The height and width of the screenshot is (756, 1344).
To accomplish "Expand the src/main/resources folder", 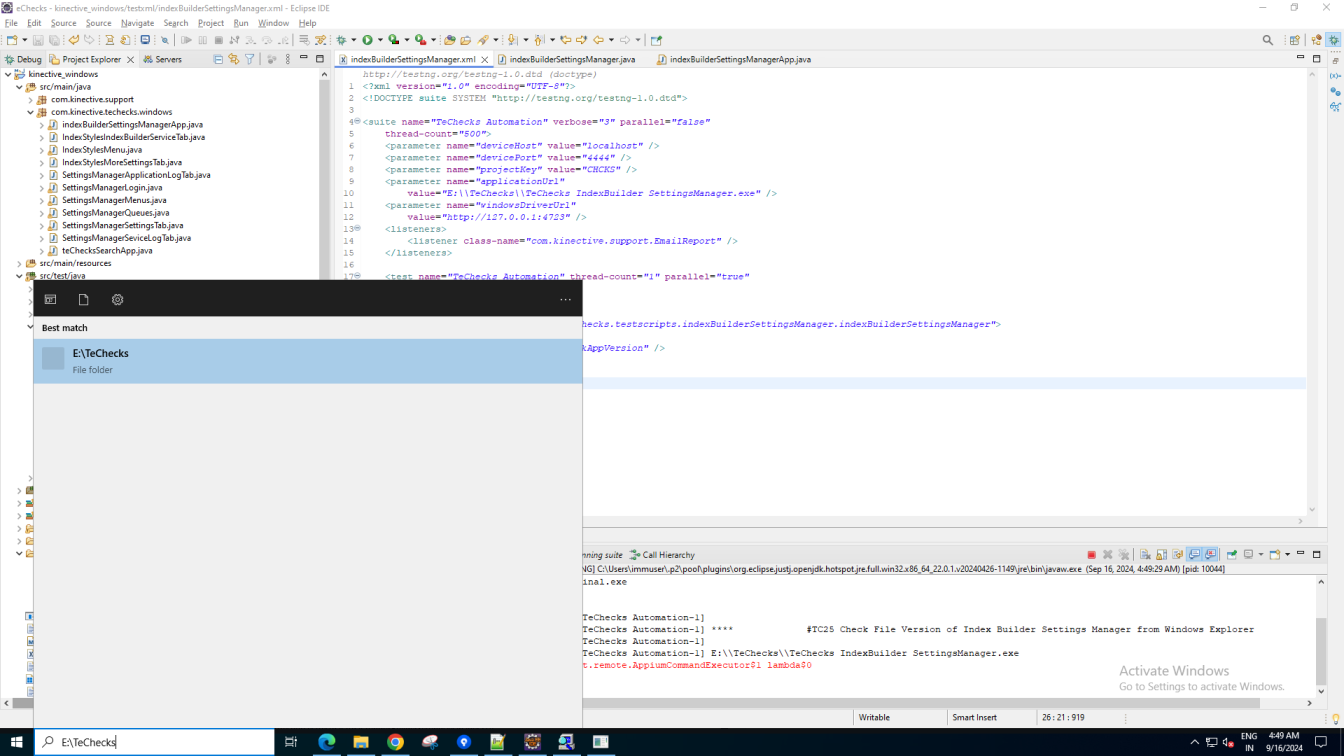I will (x=19, y=264).
